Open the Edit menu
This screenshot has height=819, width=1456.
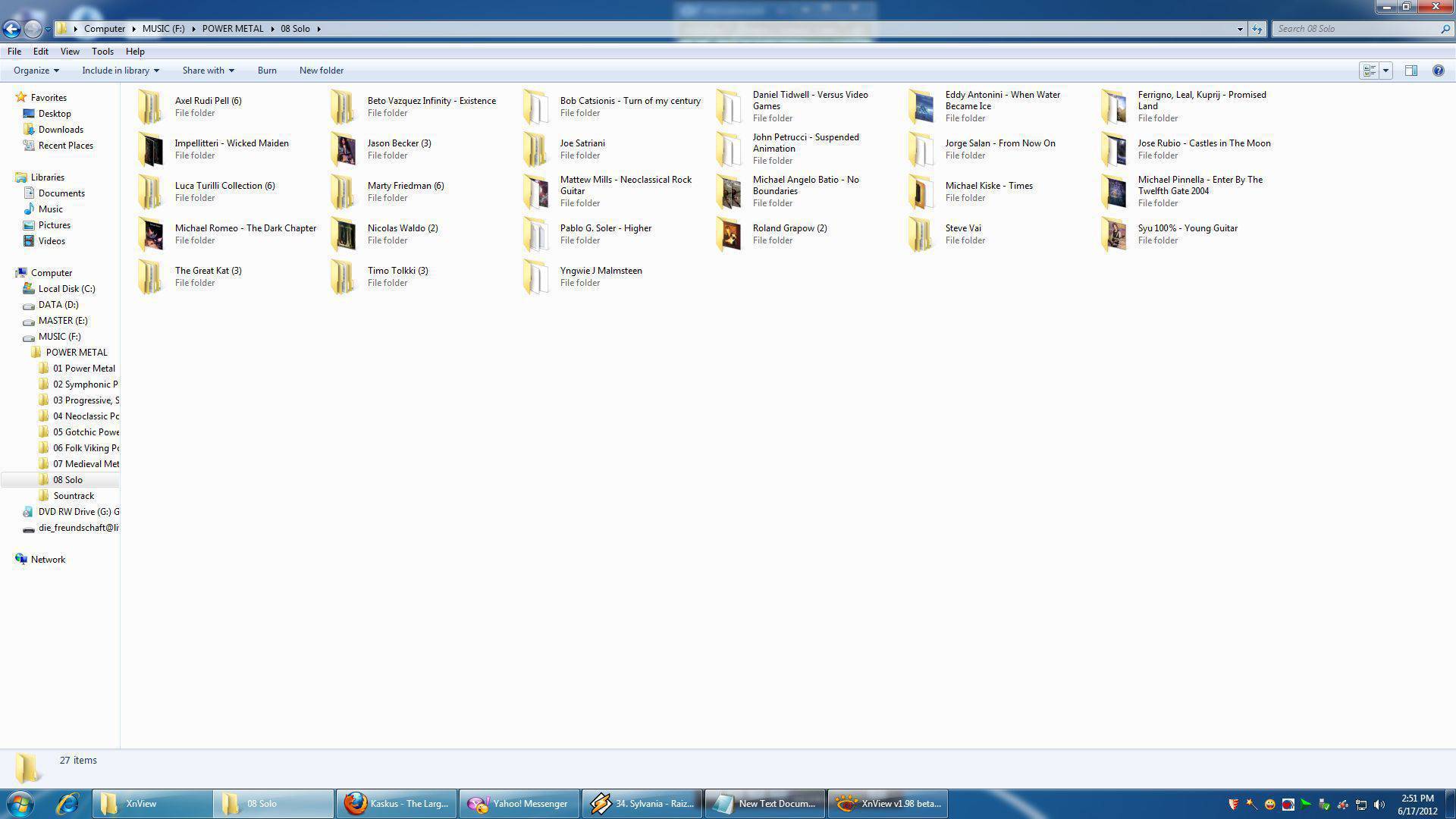pos(41,52)
